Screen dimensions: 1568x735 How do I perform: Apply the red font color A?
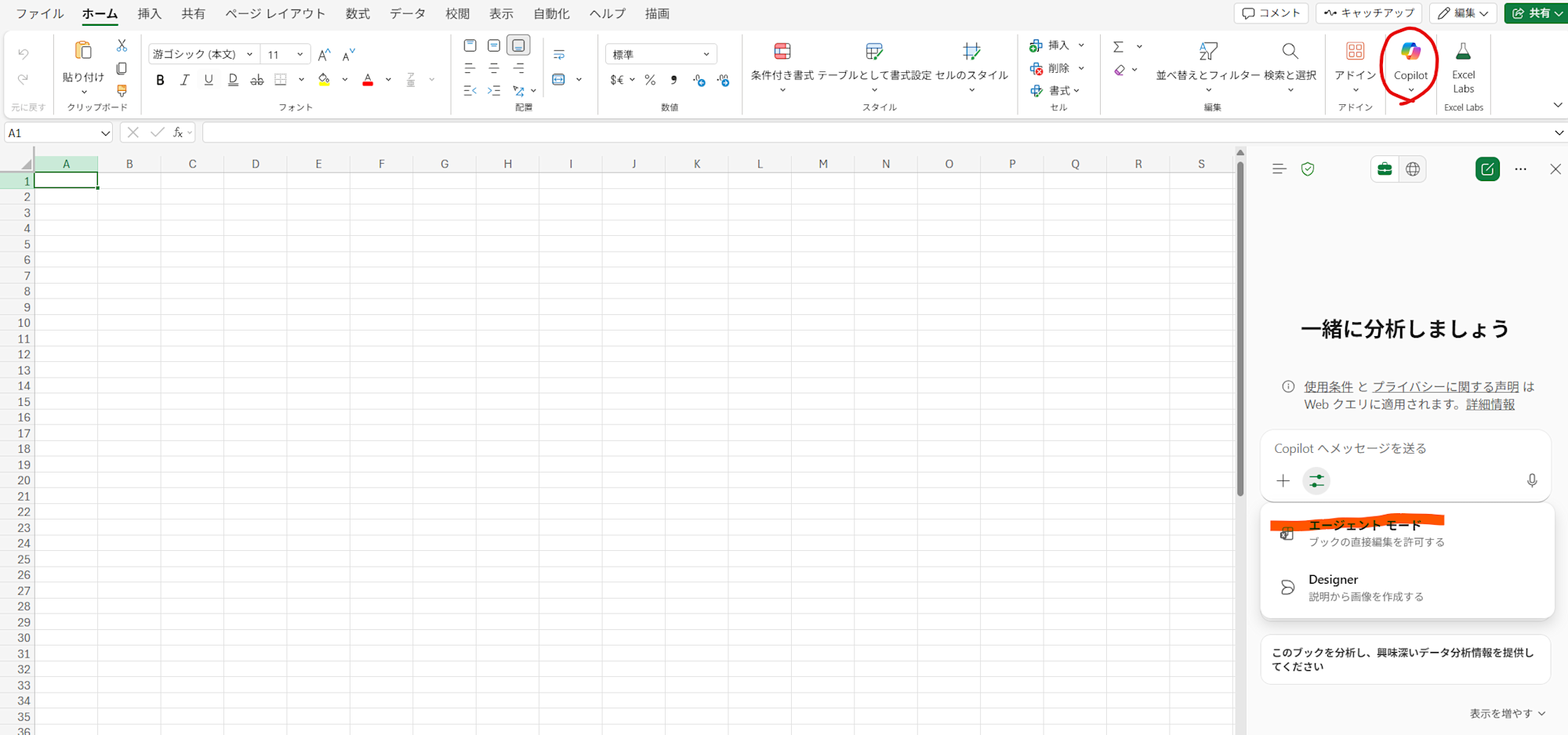(368, 80)
